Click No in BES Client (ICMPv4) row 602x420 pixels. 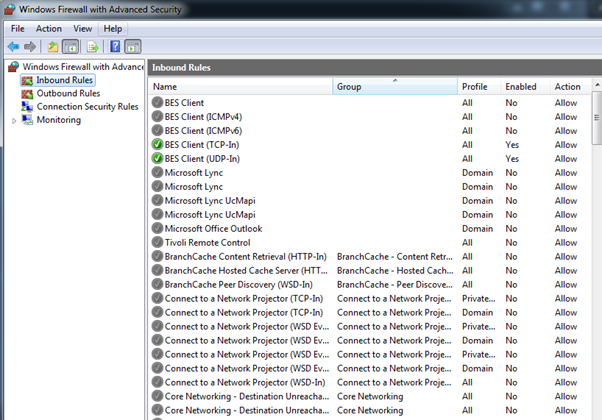click(x=511, y=117)
